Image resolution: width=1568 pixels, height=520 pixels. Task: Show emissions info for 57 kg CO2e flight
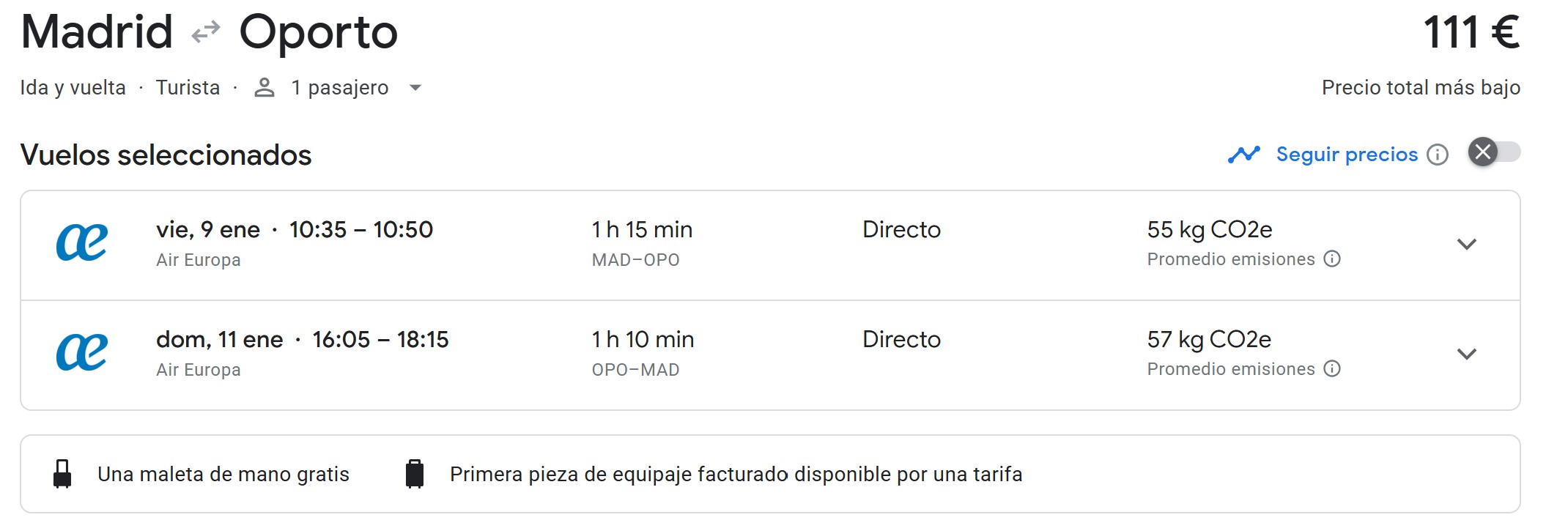click(x=1332, y=369)
